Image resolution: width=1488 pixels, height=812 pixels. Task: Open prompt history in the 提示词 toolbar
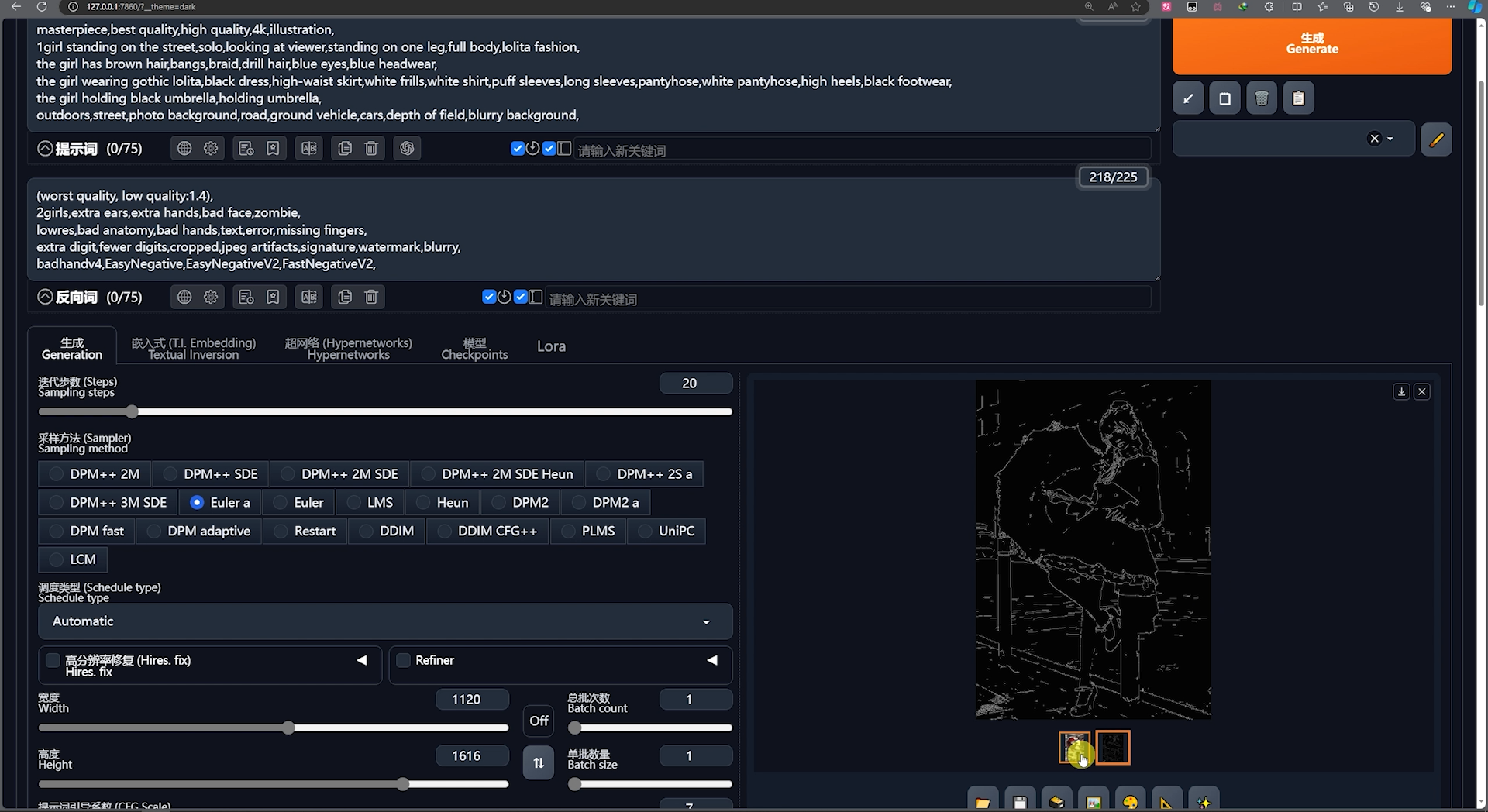pyautogui.click(x=246, y=148)
